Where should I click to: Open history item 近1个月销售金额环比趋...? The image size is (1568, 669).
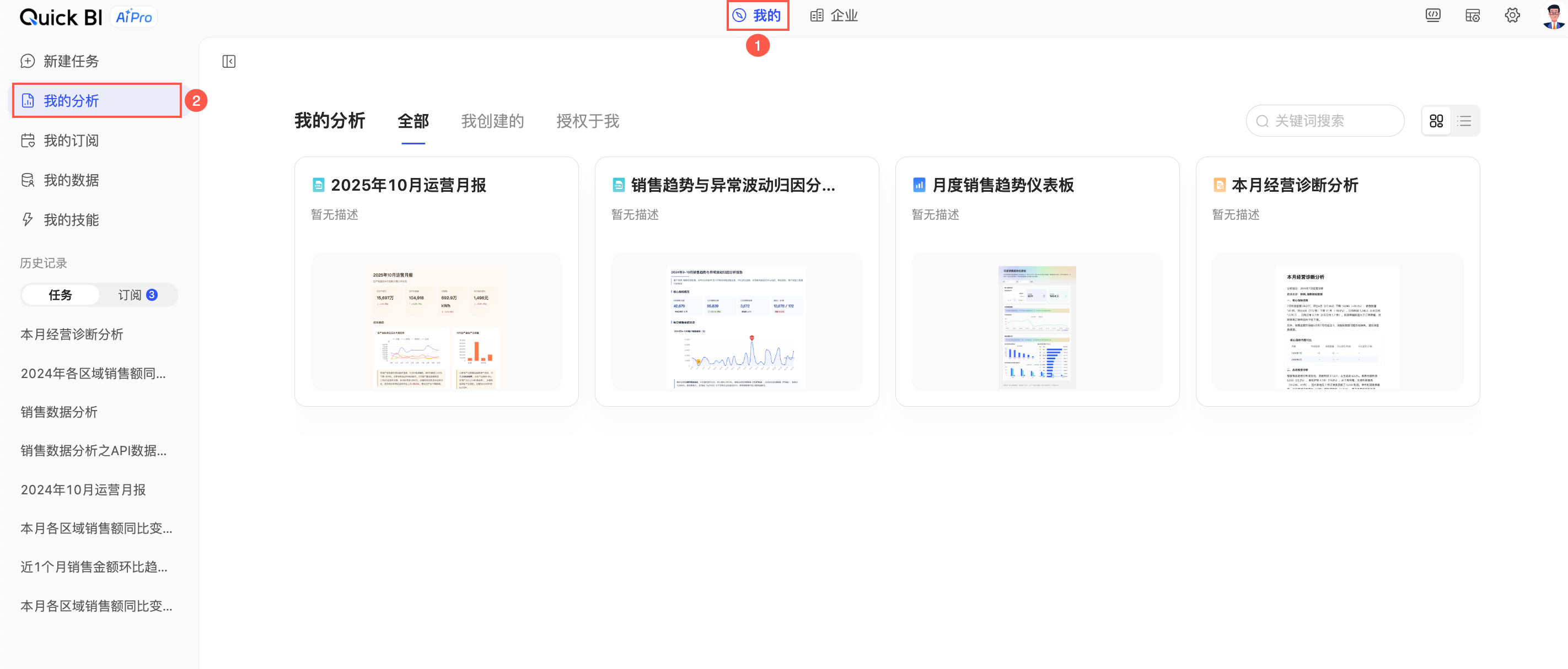point(94,567)
